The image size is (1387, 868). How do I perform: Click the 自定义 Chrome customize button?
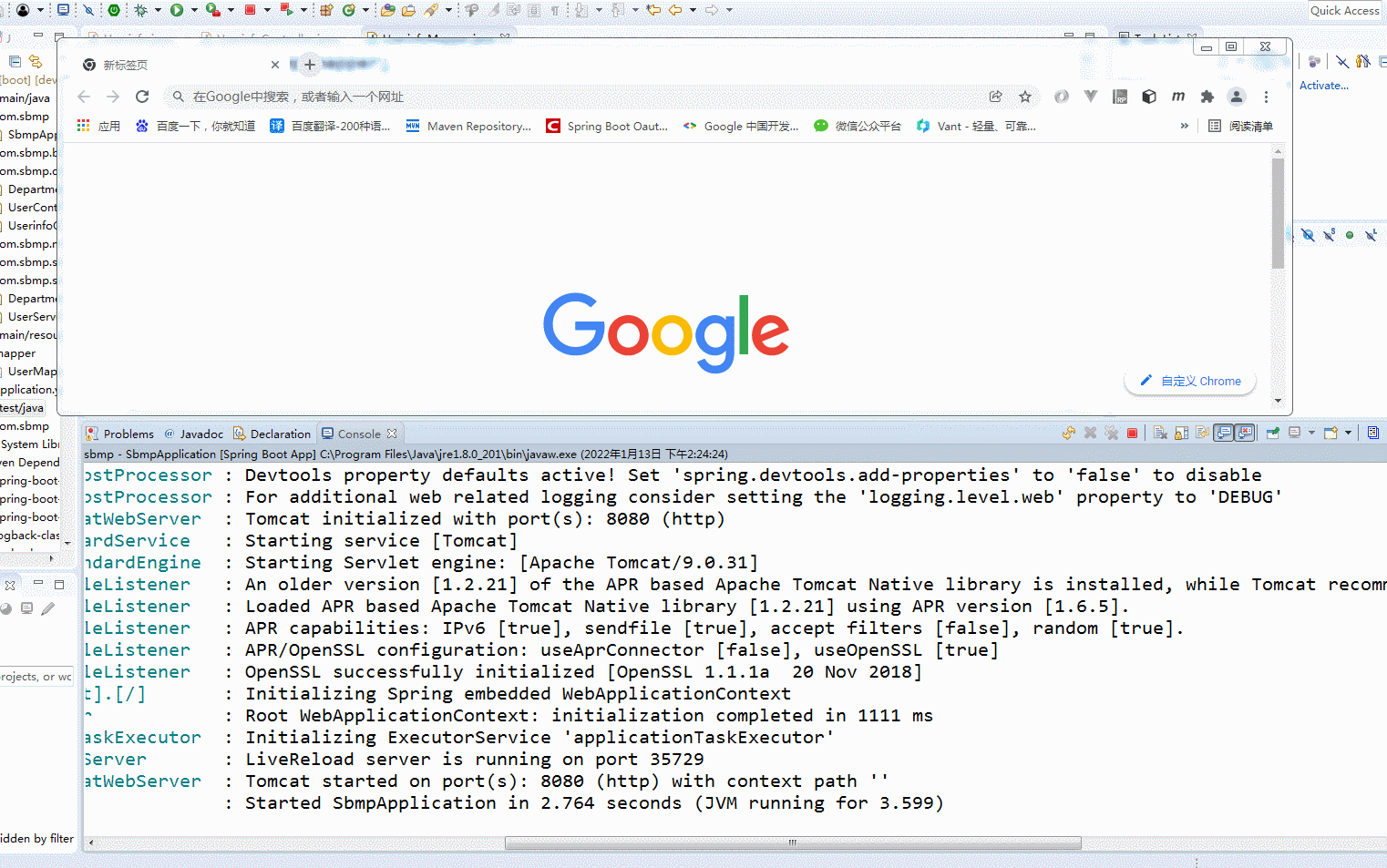click(x=1190, y=381)
